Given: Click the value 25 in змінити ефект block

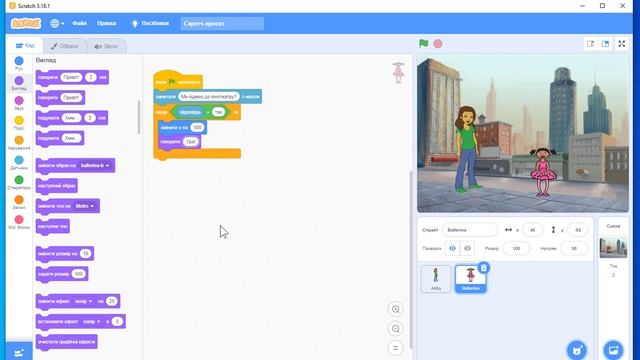Looking at the screenshot, I should click(111, 301).
